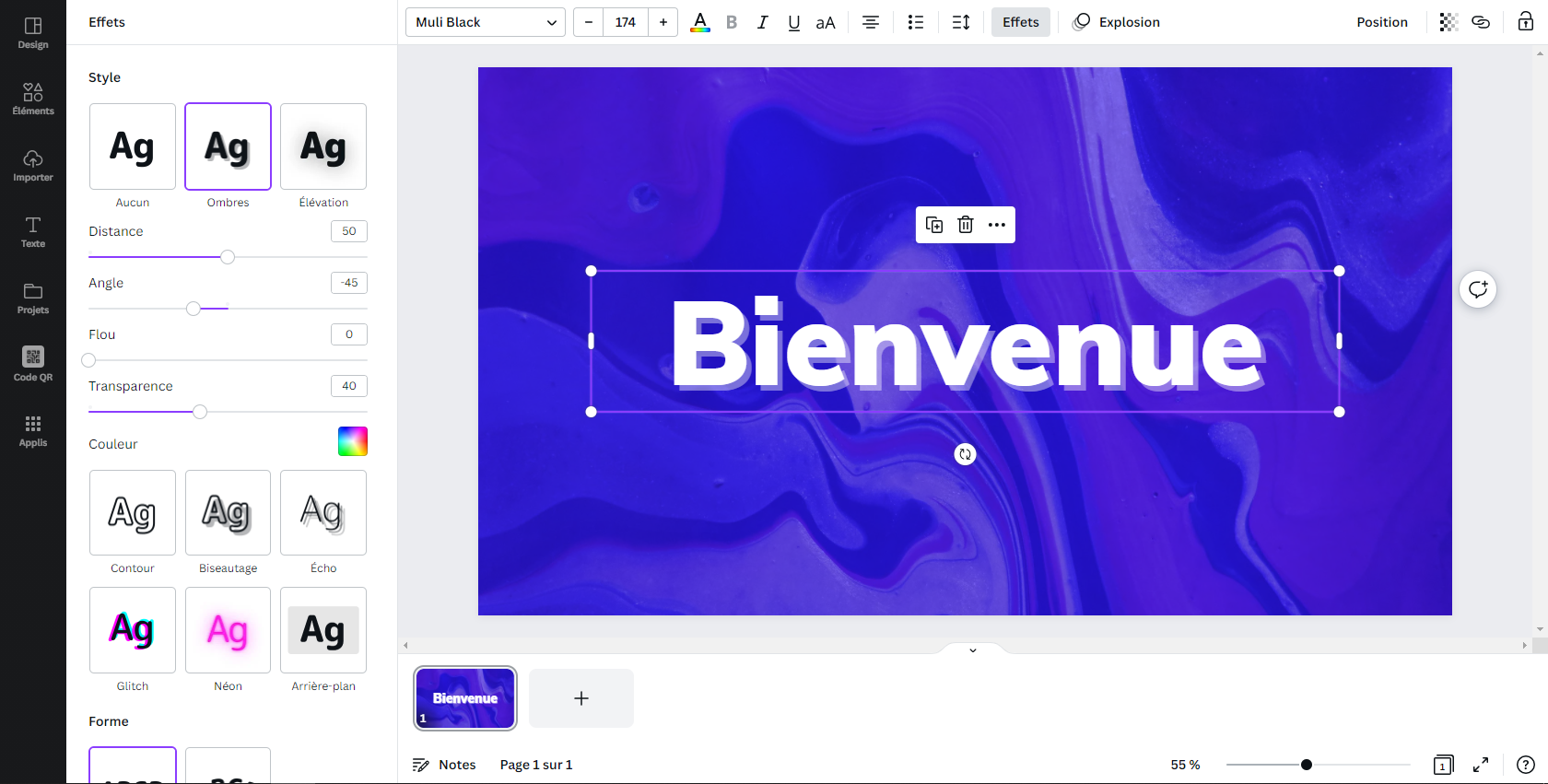Collapse the page thumbnails panel
The image size is (1548, 784).
[972, 650]
